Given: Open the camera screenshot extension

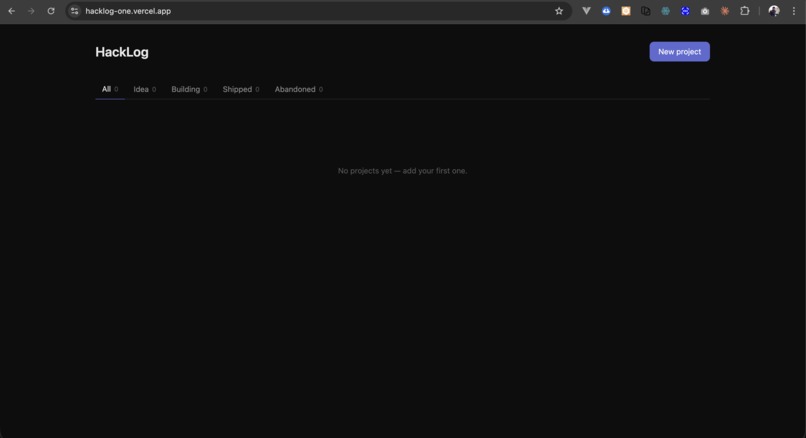Looking at the screenshot, I should coord(705,11).
